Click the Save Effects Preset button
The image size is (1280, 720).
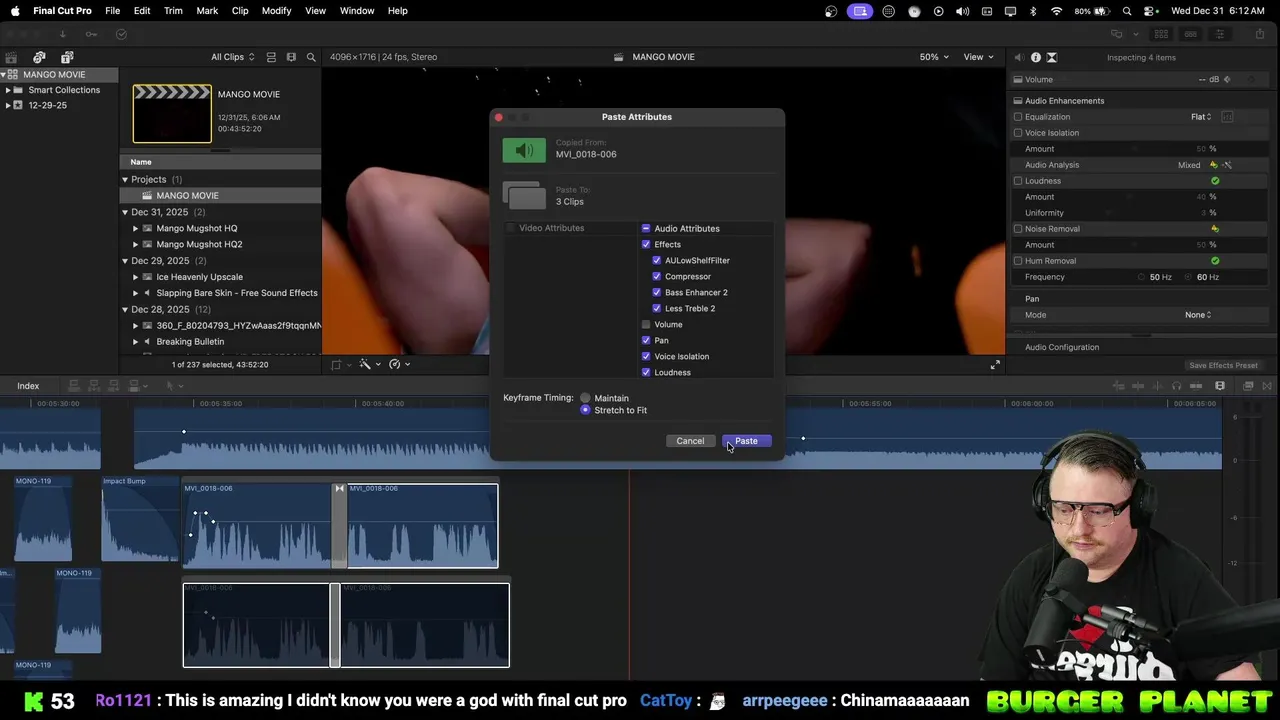click(1223, 365)
